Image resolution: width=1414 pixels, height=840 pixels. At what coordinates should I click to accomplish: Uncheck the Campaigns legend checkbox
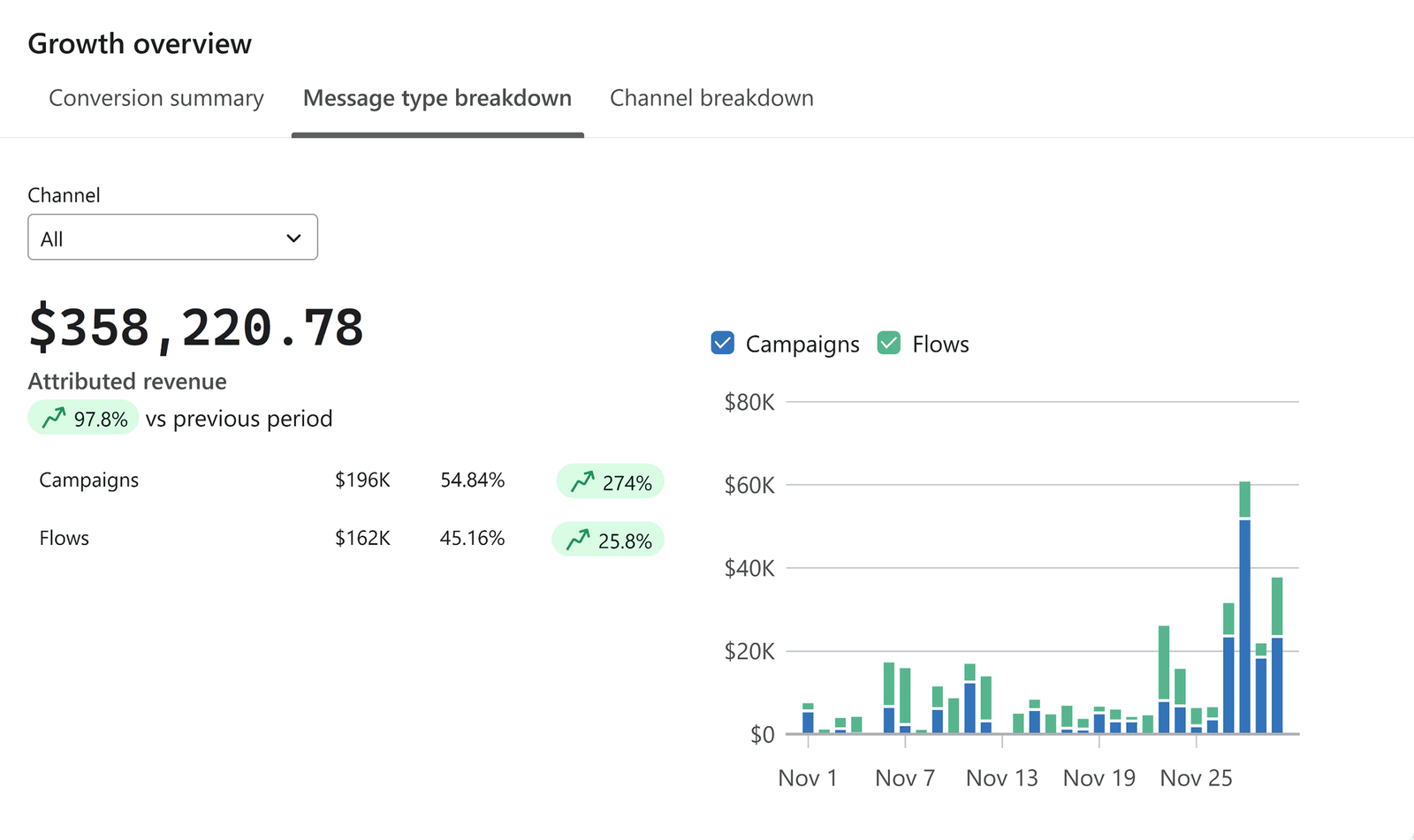(x=722, y=344)
